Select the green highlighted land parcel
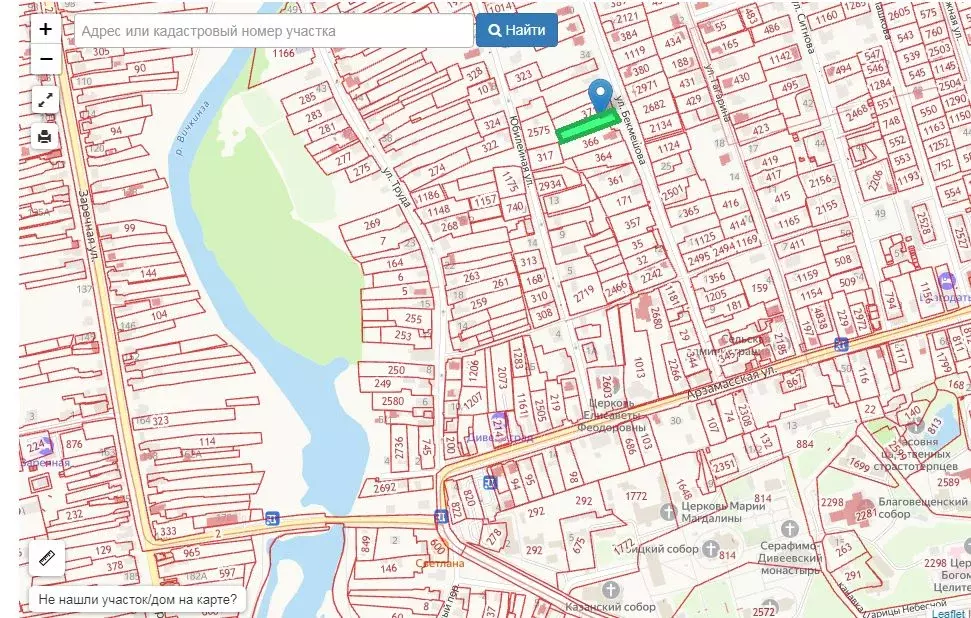The width and height of the screenshot is (971, 618). click(586, 127)
